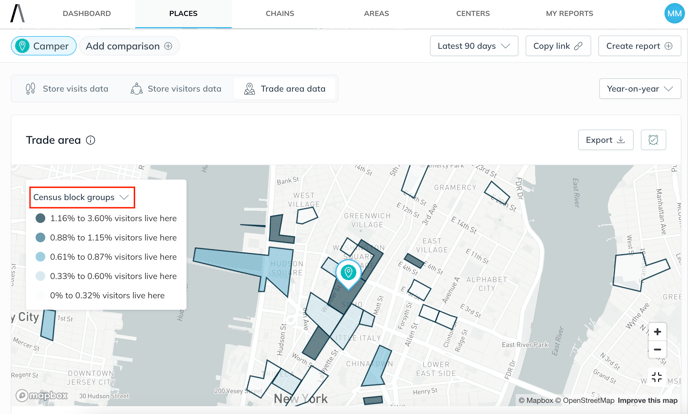Open the Year-on-year dropdown
The width and height of the screenshot is (688, 414).
coord(639,89)
